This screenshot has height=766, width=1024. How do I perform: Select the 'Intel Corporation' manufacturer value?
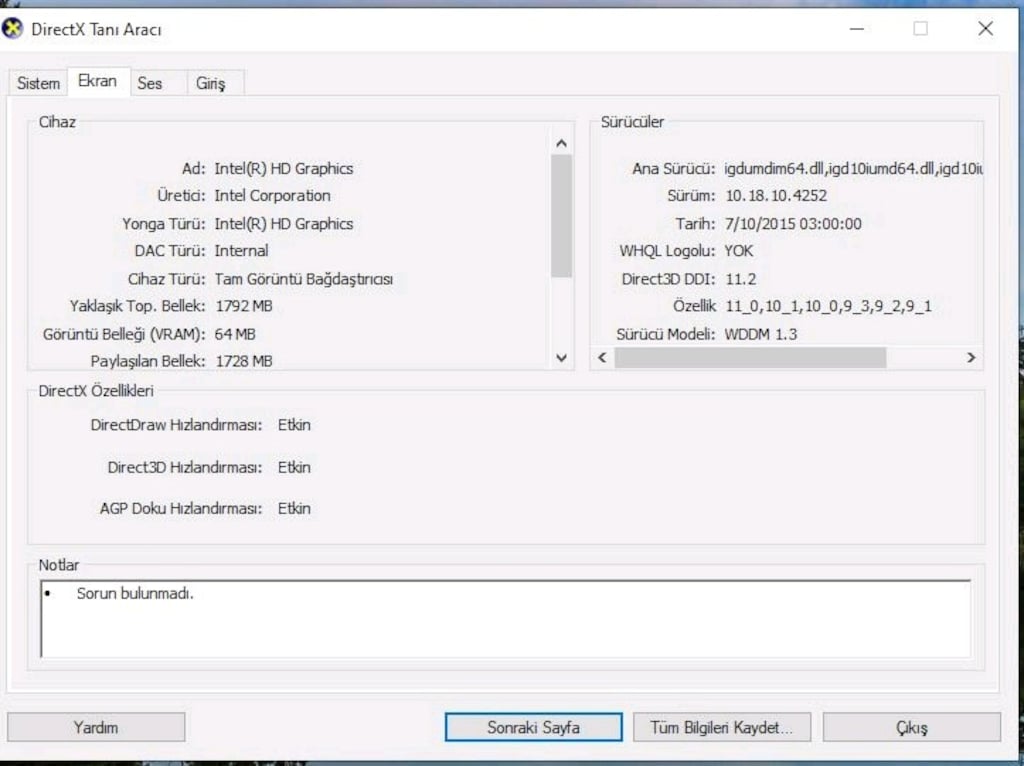[x=272, y=195]
